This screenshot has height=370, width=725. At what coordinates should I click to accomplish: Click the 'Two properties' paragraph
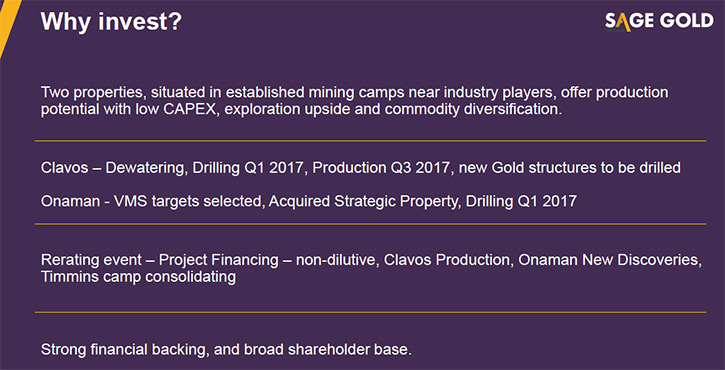tap(354, 101)
